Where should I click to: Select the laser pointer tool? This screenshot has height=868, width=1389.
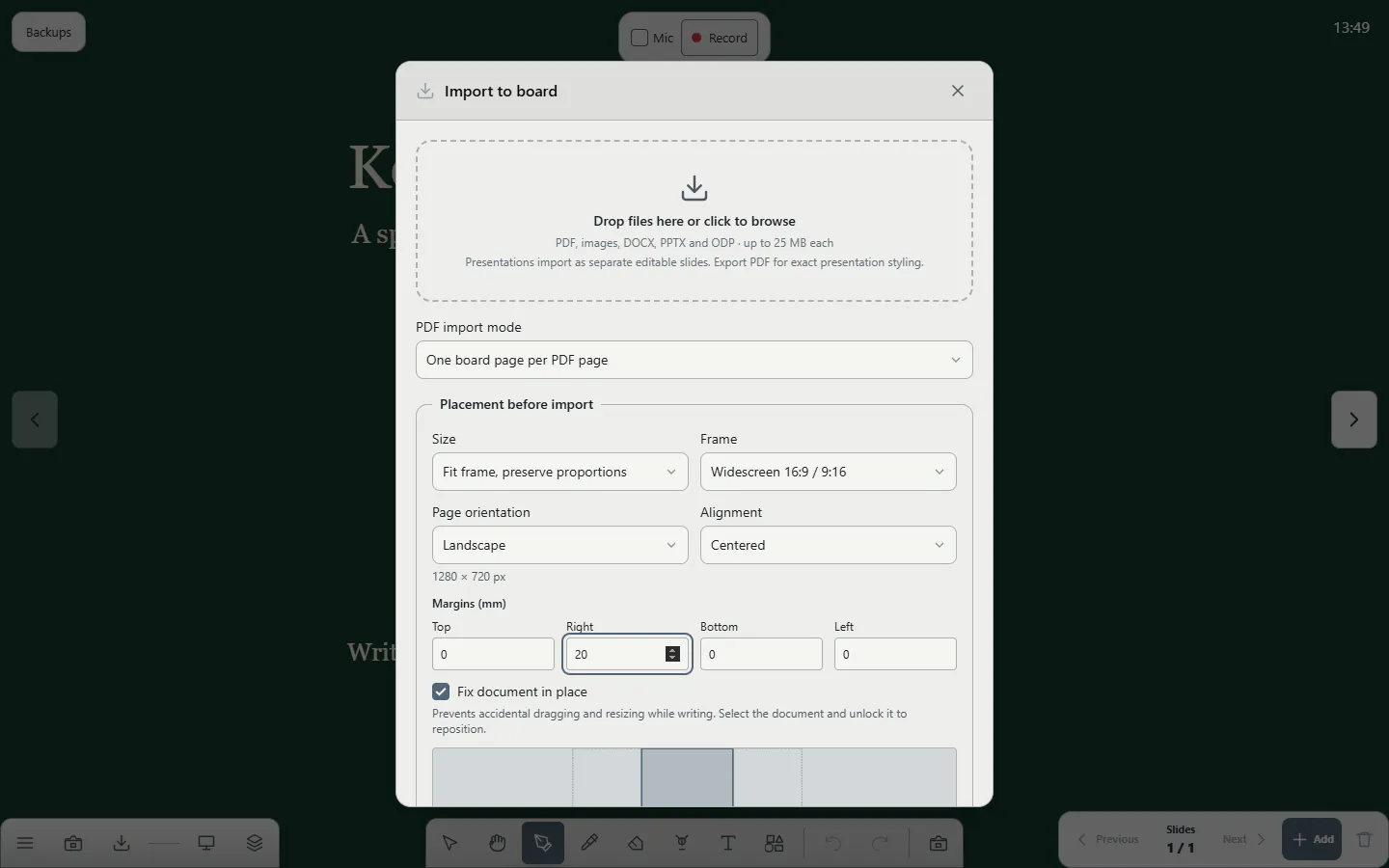[x=682, y=844]
